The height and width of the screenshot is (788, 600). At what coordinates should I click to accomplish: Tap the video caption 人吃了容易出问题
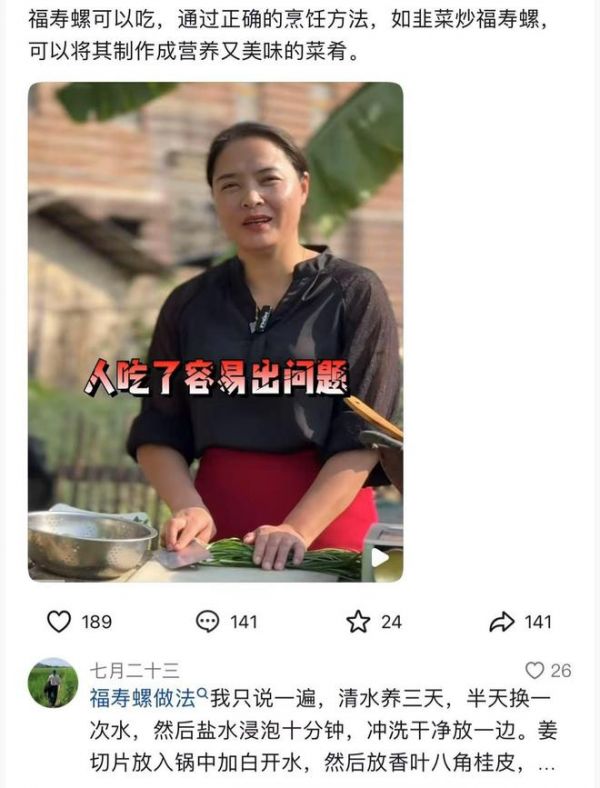point(217,377)
